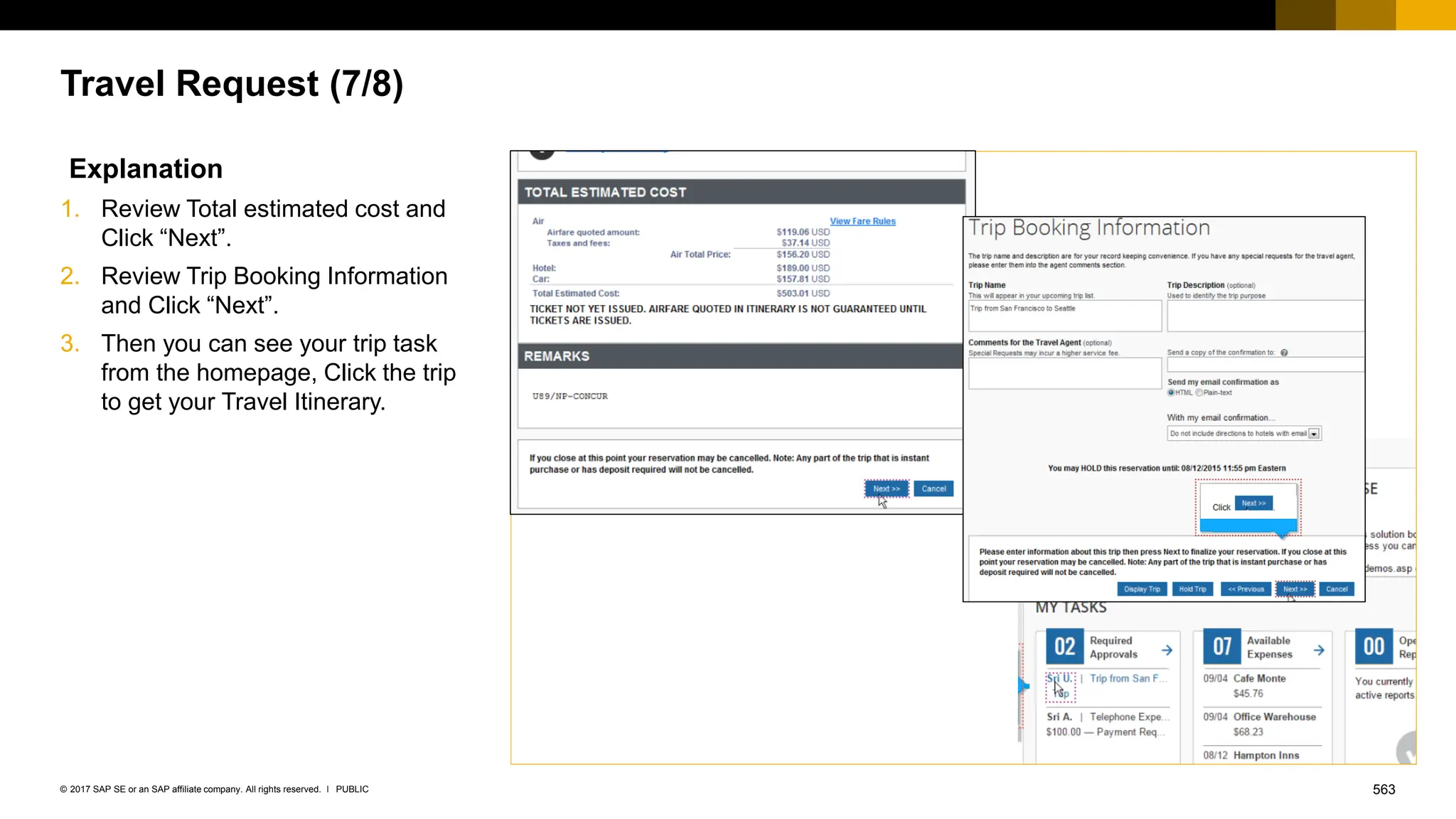
Task: Click Next at bottom of Trip Booking Information
Action: coord(1295,589)
